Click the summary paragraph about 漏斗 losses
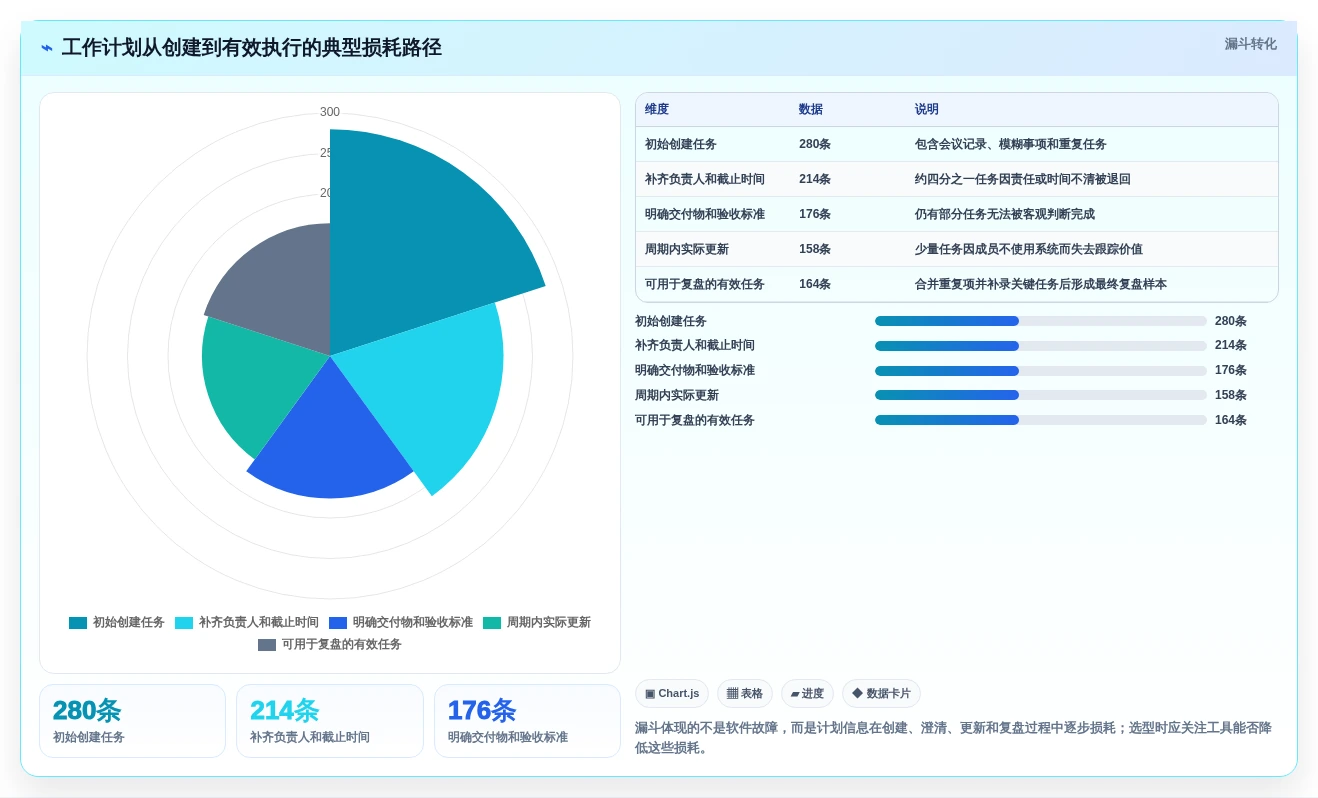 pos(954,738)
